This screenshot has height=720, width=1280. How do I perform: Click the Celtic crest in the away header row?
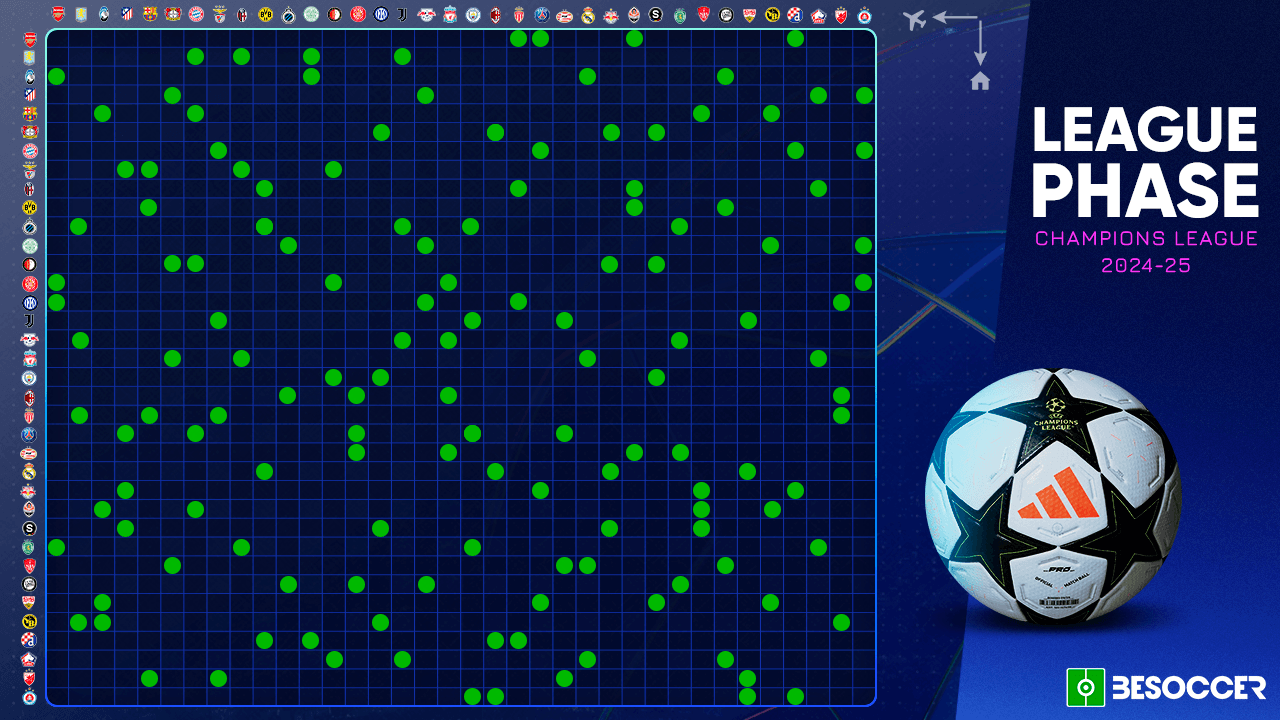[x=311, y=15]
